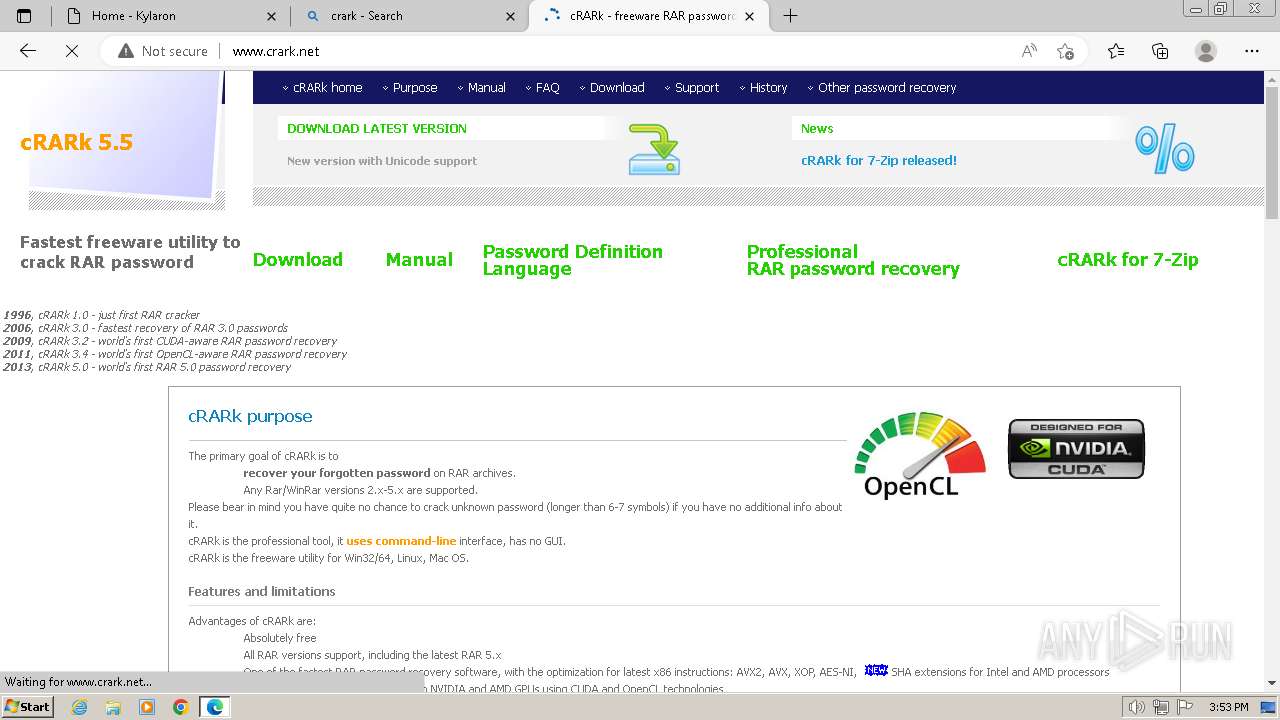1280x720 pixels.
Task: Open Collections icon
Action: [x=1160, y=51]
